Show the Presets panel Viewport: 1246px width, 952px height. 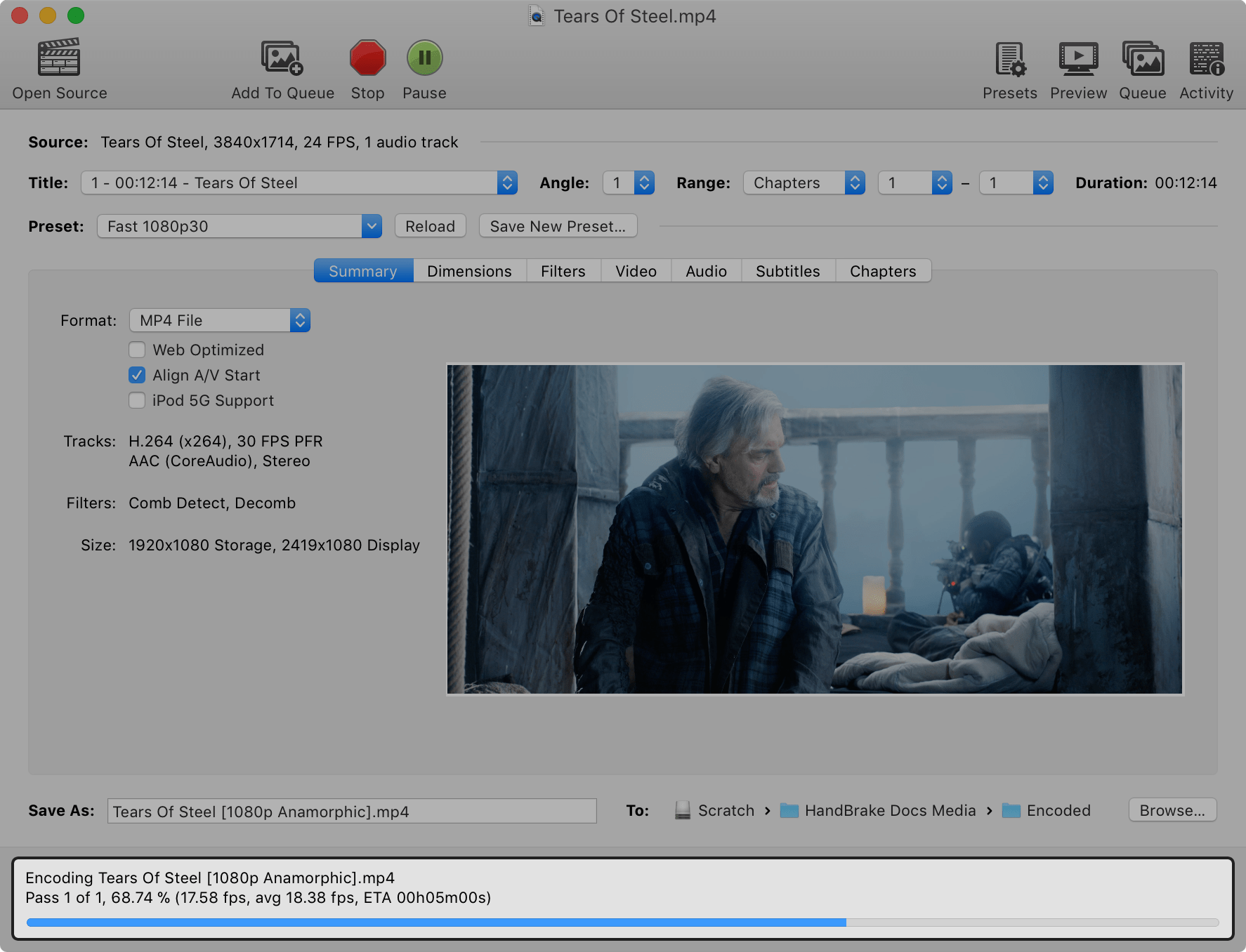pos(1009,67)
